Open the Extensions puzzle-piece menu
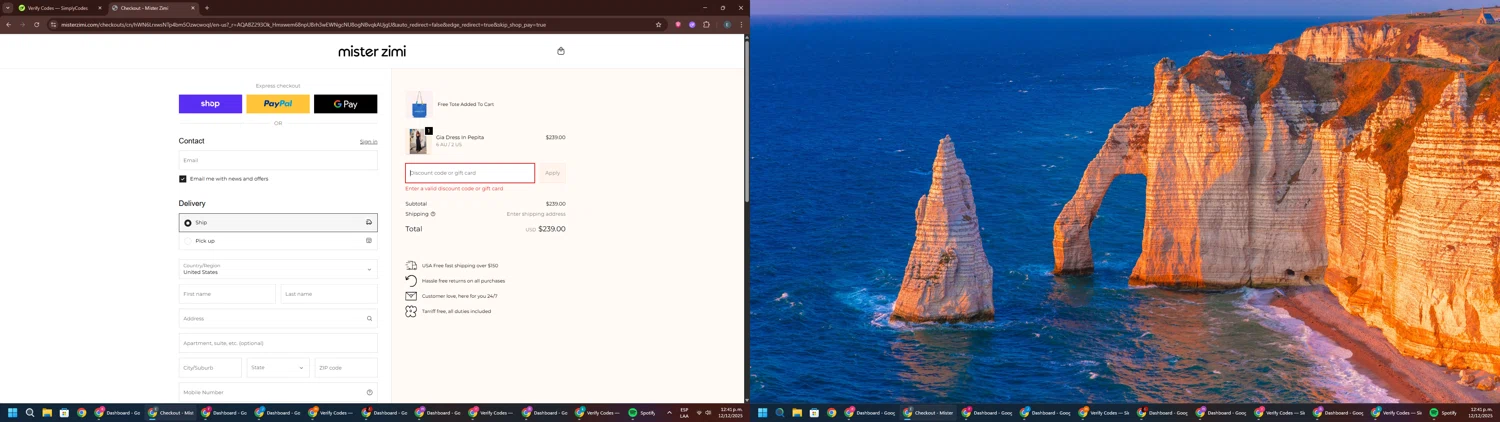This screenshot has height=422, width=1500. click(x=706, y=24)
